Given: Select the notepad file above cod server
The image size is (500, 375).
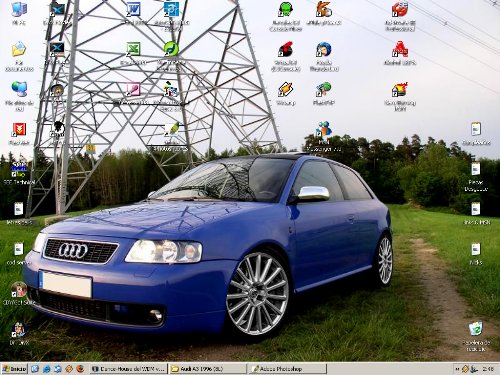Looking at the screenshot, I should (19, 209).
